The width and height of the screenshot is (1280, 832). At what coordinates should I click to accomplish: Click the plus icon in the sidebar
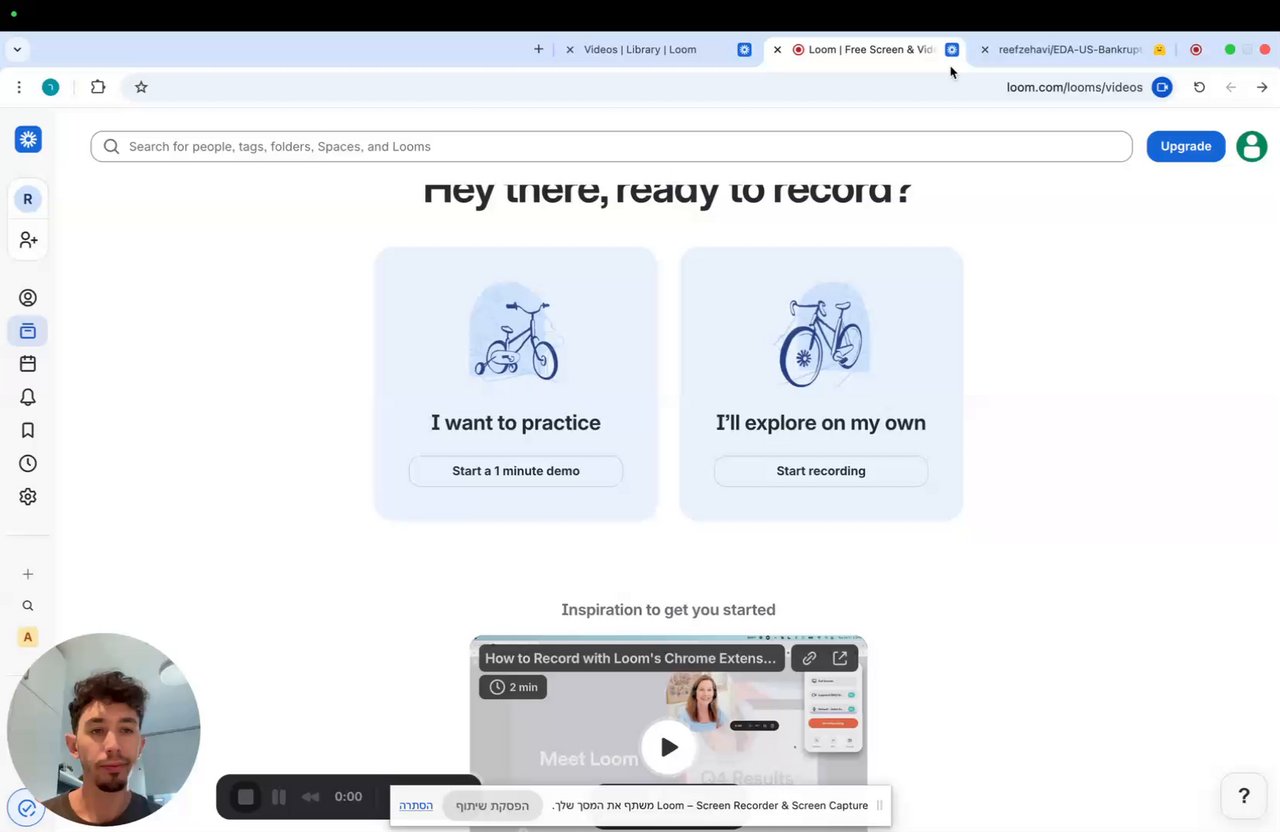pyautogui.click(x=28, y=574)
